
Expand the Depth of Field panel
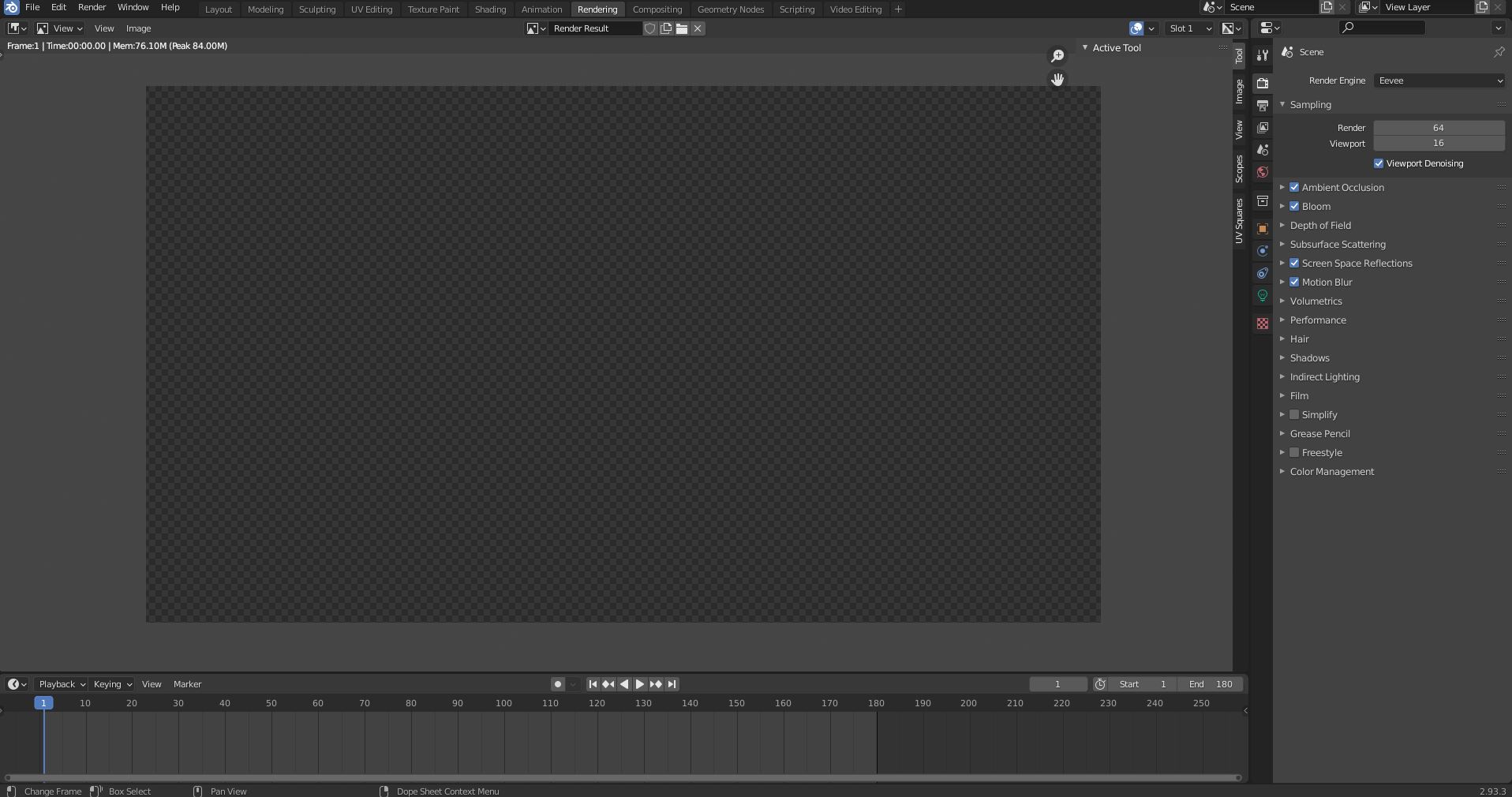point(1320,225)
